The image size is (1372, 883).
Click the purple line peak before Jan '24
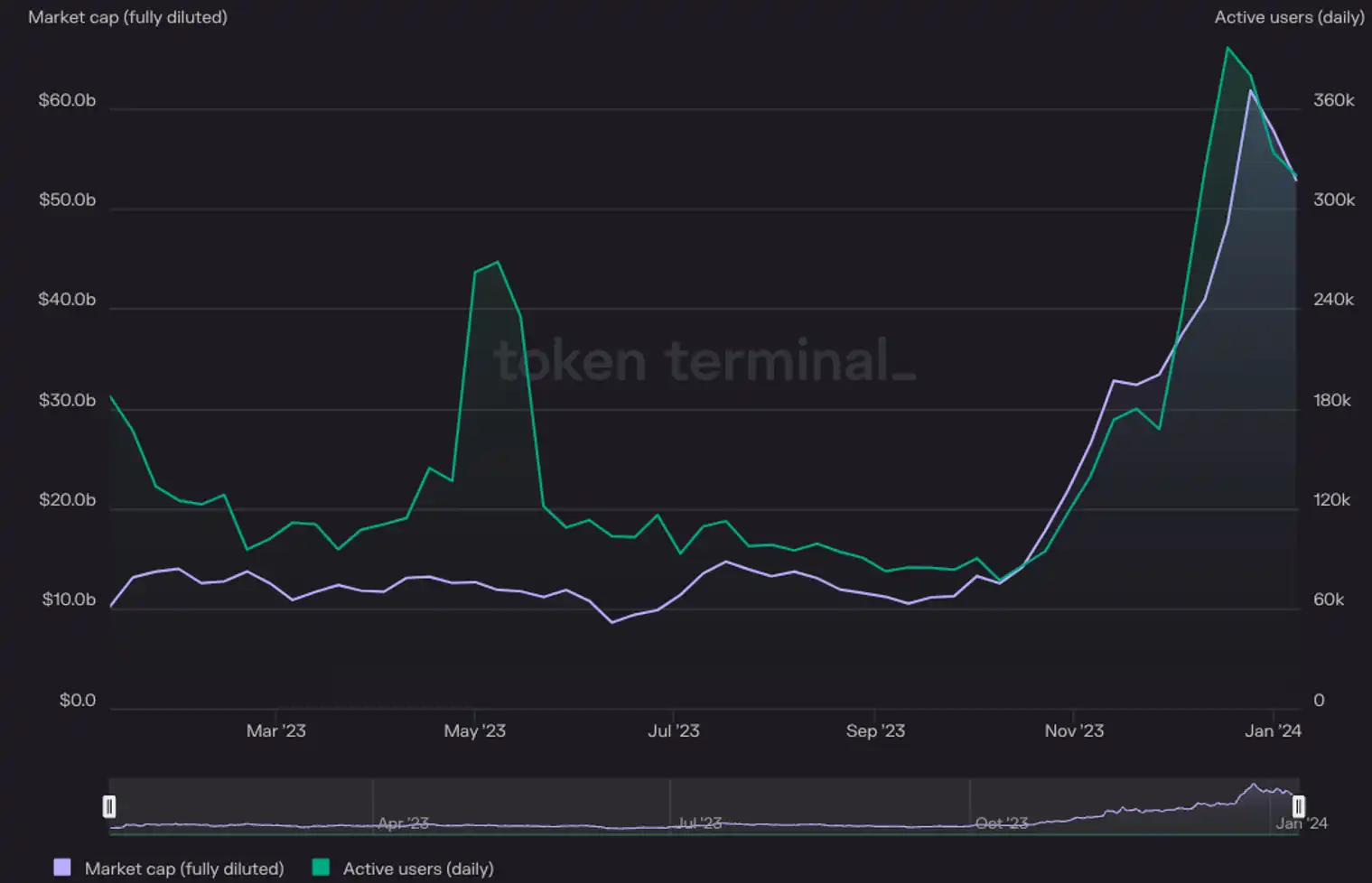click(x=1251, y=90)
